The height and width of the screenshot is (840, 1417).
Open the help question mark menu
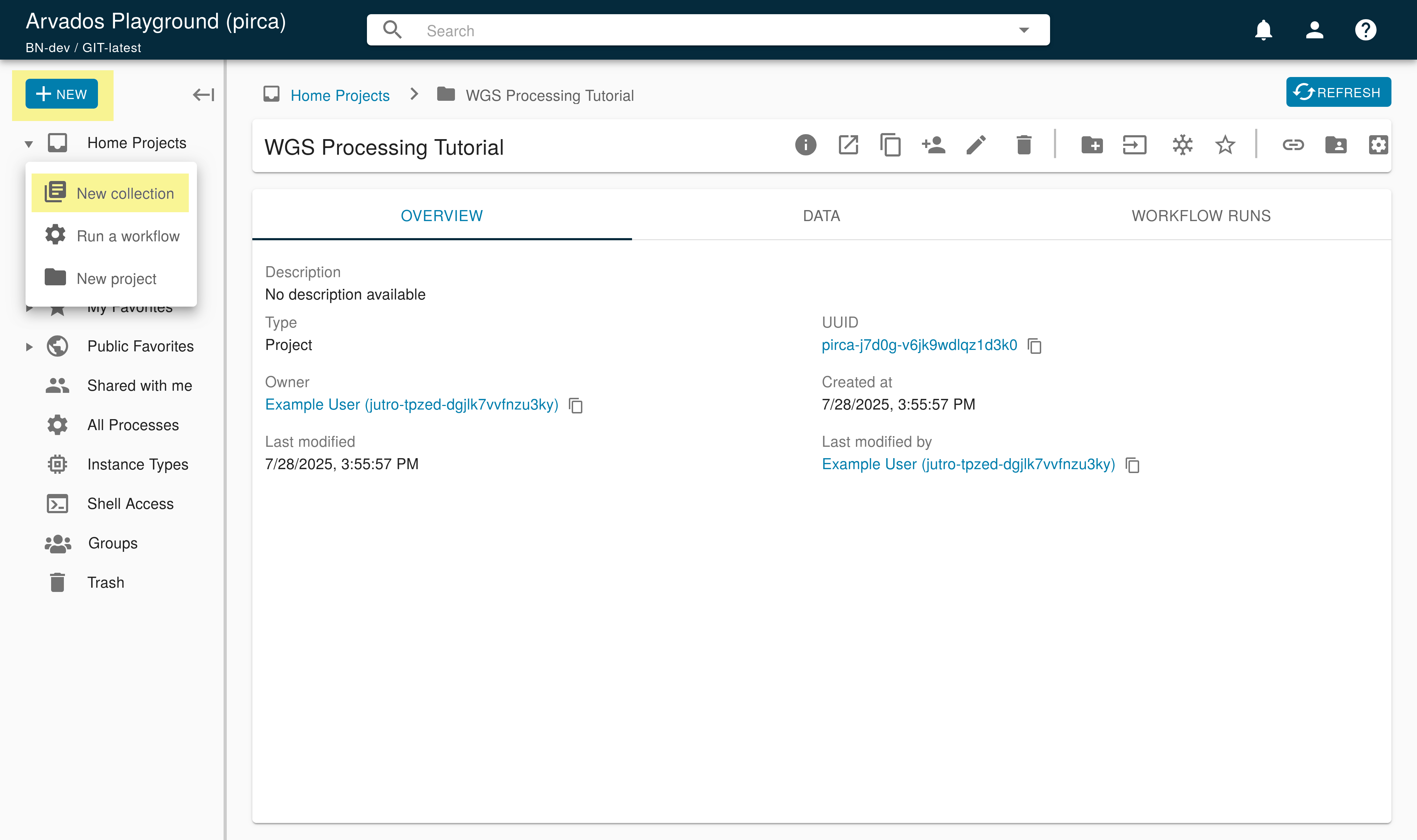1365,29
